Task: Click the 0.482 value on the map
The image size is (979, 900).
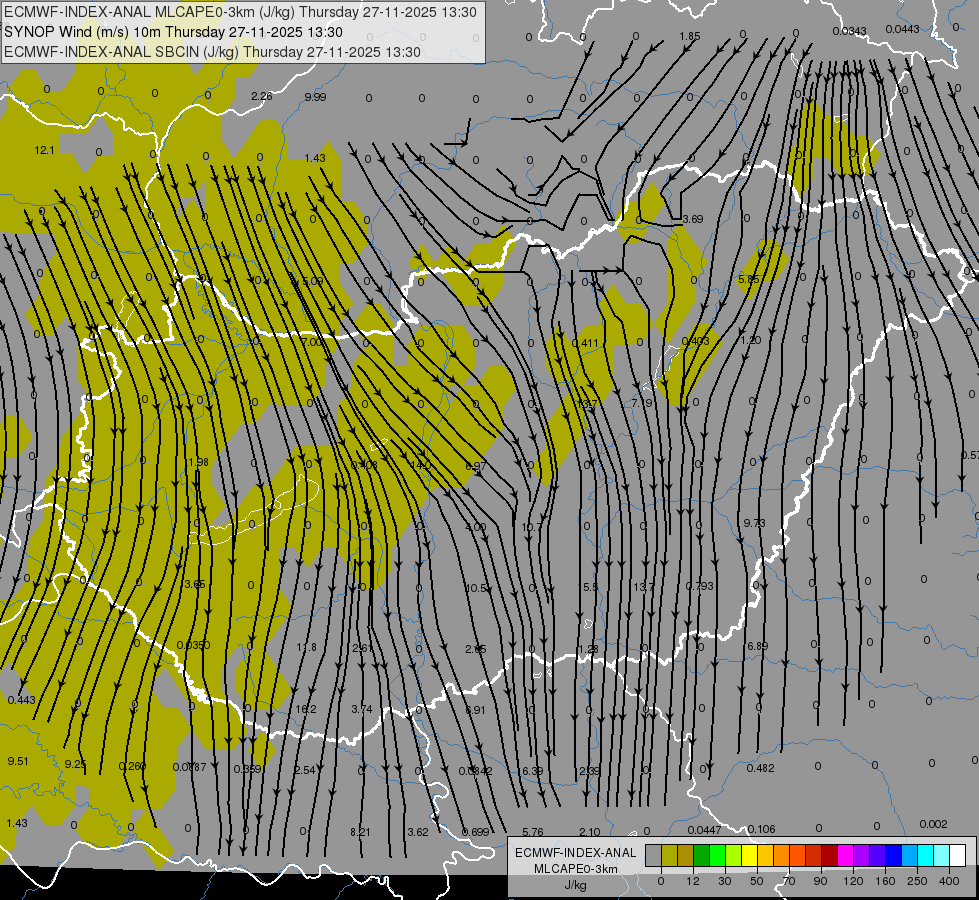Action: (760, 768)
